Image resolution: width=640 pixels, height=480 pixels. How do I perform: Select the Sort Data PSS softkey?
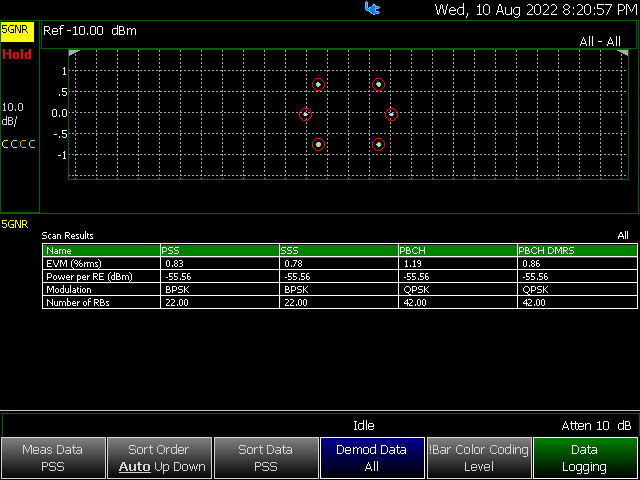[266, 458]
